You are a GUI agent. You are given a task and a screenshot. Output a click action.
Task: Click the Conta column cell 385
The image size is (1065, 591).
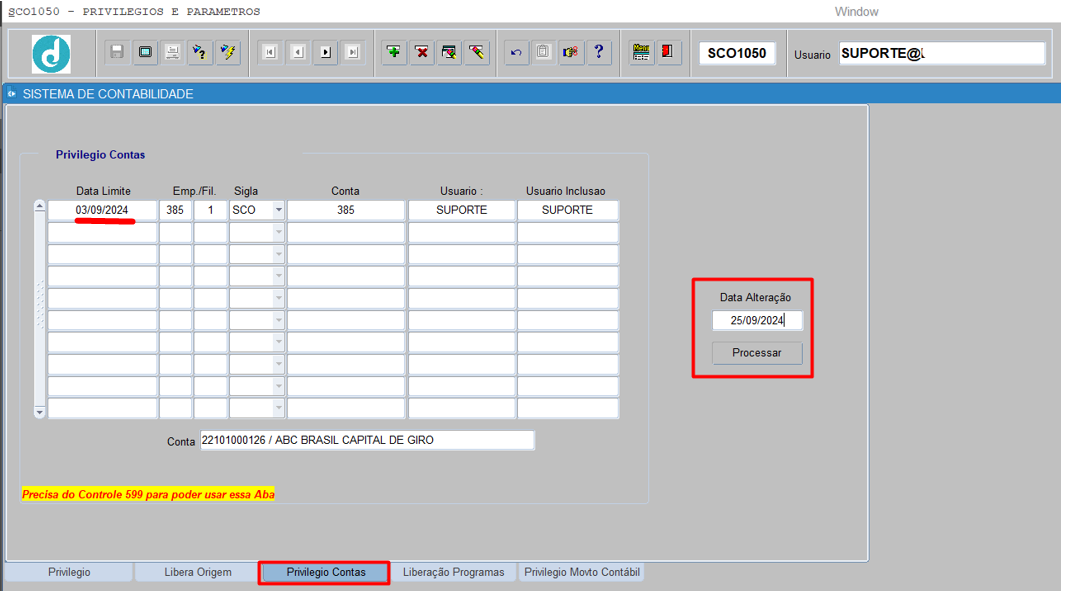pyautogui.click(x=346, y=210)
